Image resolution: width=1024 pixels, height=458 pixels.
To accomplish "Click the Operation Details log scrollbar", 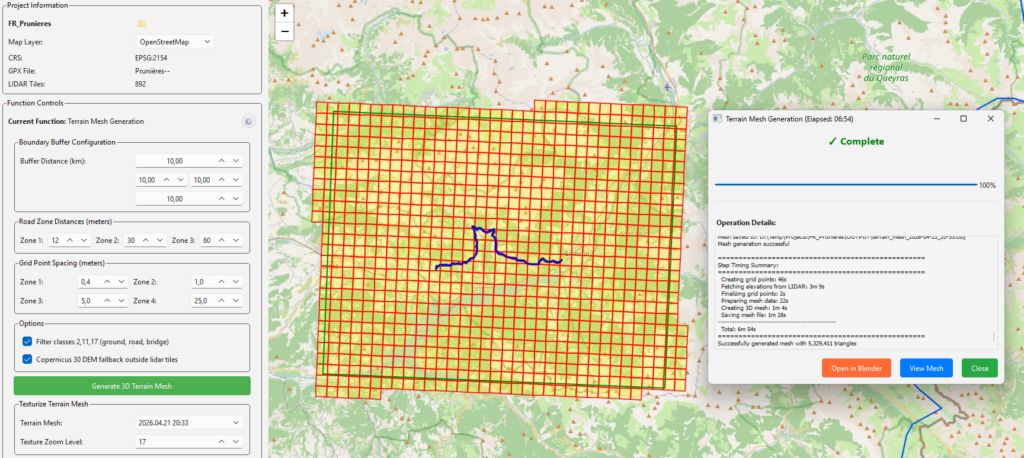I will [x=994, y=290].
